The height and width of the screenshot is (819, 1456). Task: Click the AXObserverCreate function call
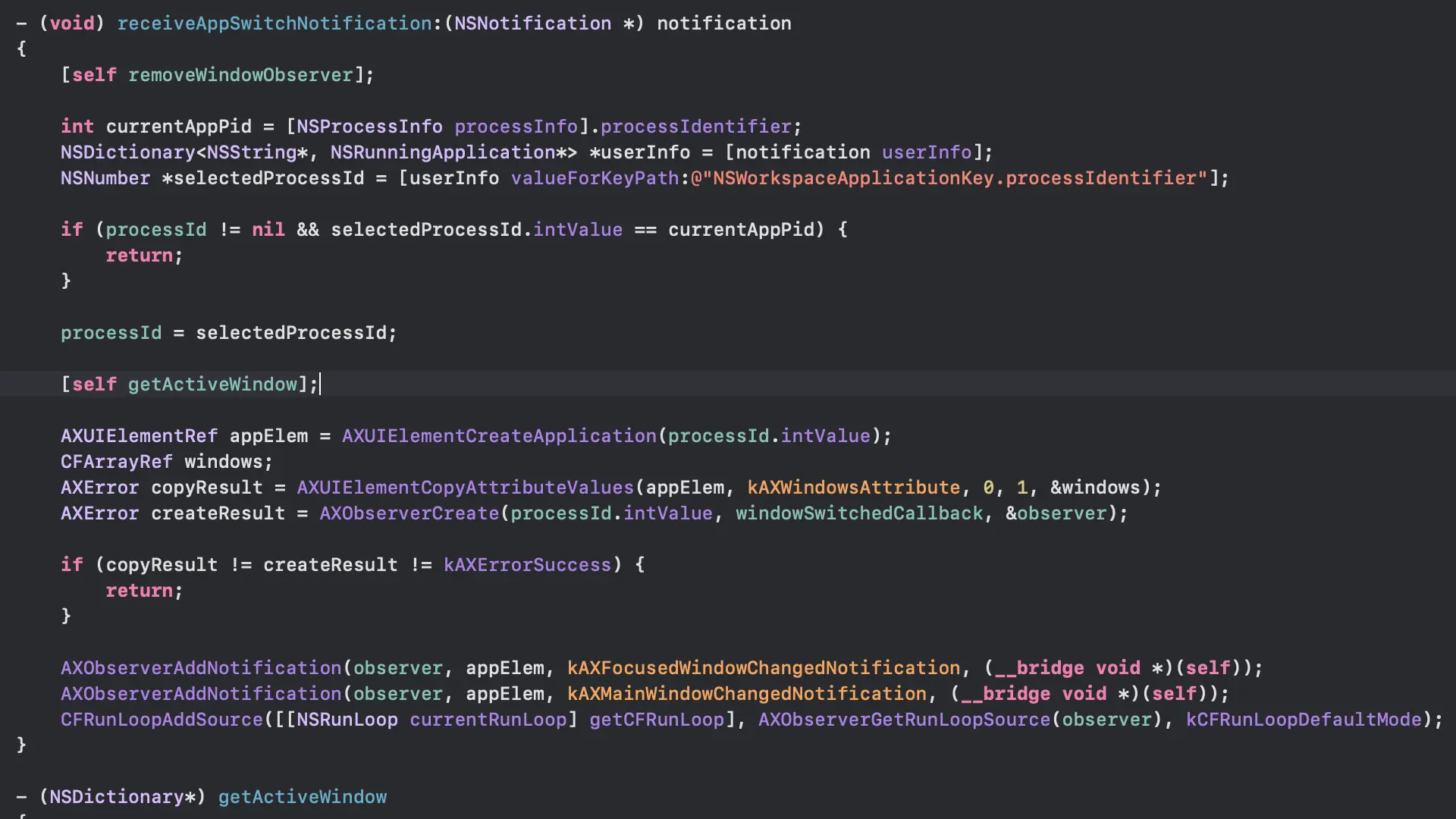(409, 513)
